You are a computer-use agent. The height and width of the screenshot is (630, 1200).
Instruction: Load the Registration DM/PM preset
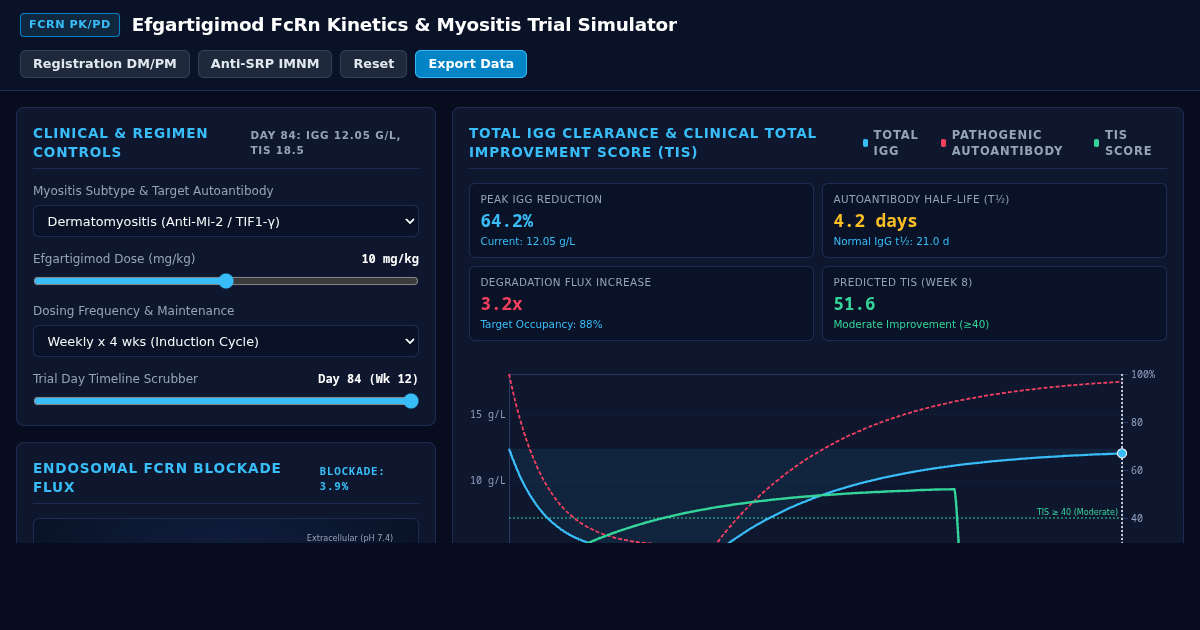tap(105, 64)
